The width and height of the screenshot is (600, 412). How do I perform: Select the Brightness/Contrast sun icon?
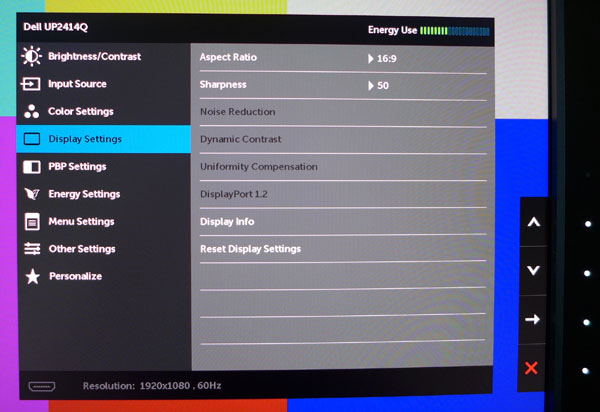pyautogui.click(x=31, y=56)
